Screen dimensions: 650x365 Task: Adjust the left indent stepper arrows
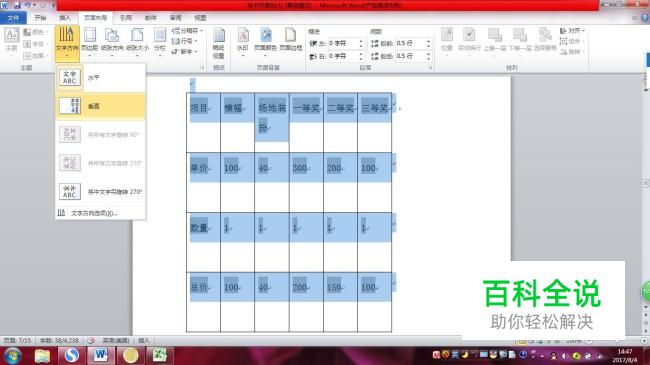click(361, 43)
